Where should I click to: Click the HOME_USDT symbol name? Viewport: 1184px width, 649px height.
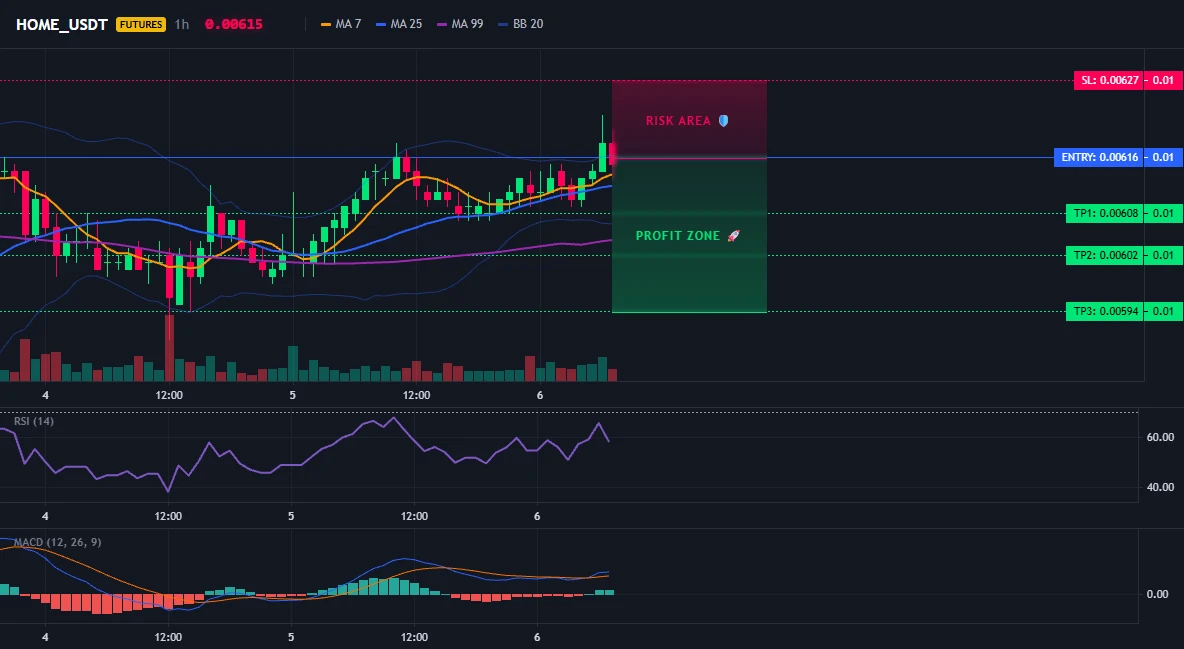(62, 24)
